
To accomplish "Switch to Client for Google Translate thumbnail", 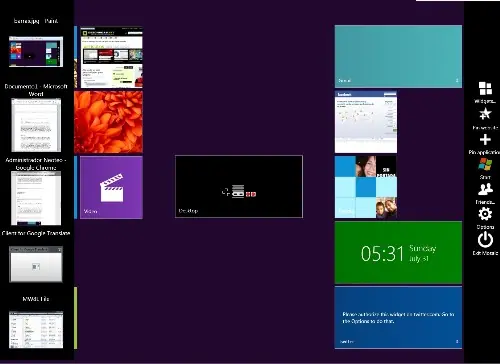I will coord(36,264).
